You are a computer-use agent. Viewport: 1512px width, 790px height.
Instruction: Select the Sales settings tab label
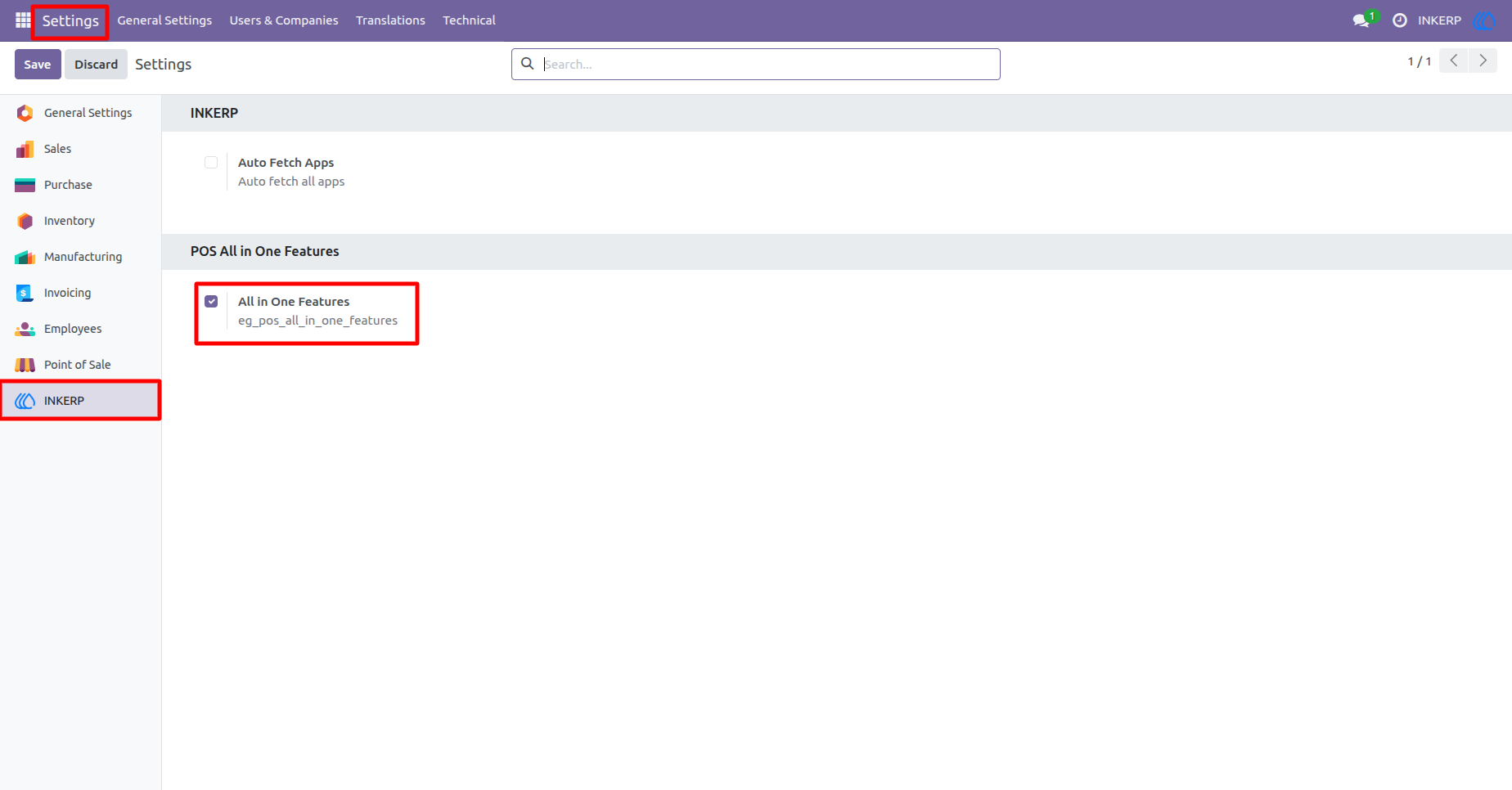57,149
